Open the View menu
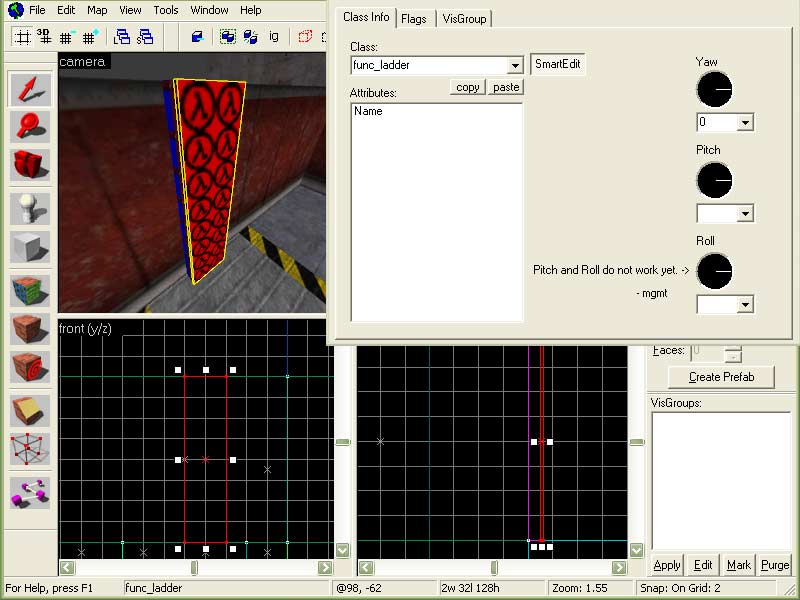 130,10
